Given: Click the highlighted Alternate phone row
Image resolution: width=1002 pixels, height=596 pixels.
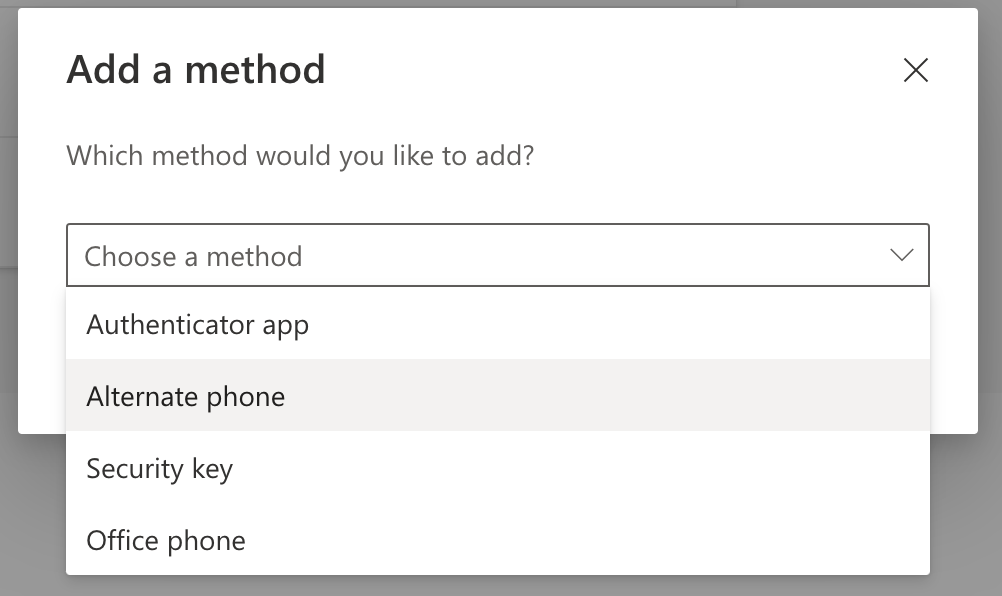Looking at the screenshot, I should [x=498, y=395].
